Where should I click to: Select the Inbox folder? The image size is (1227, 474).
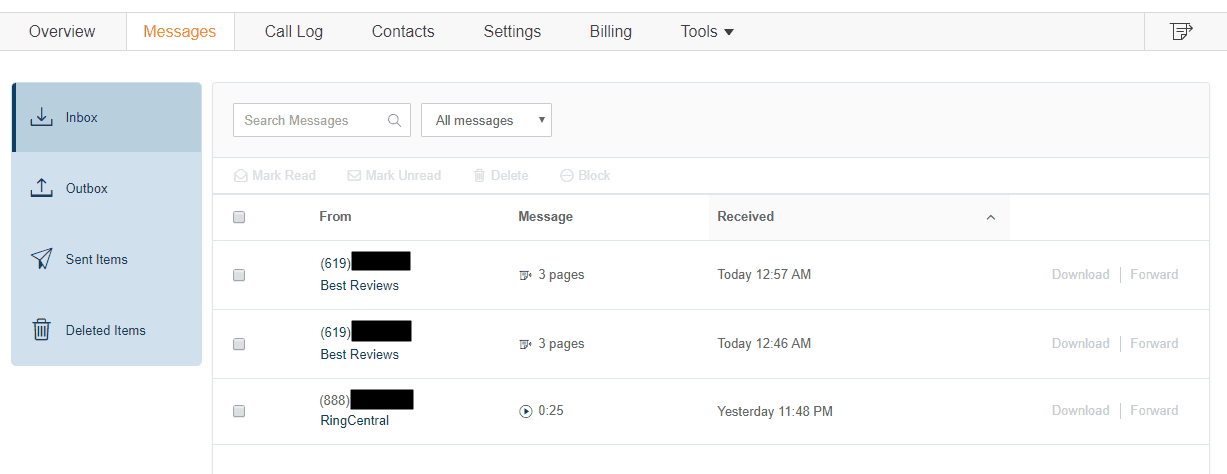(x=107, y=117)
